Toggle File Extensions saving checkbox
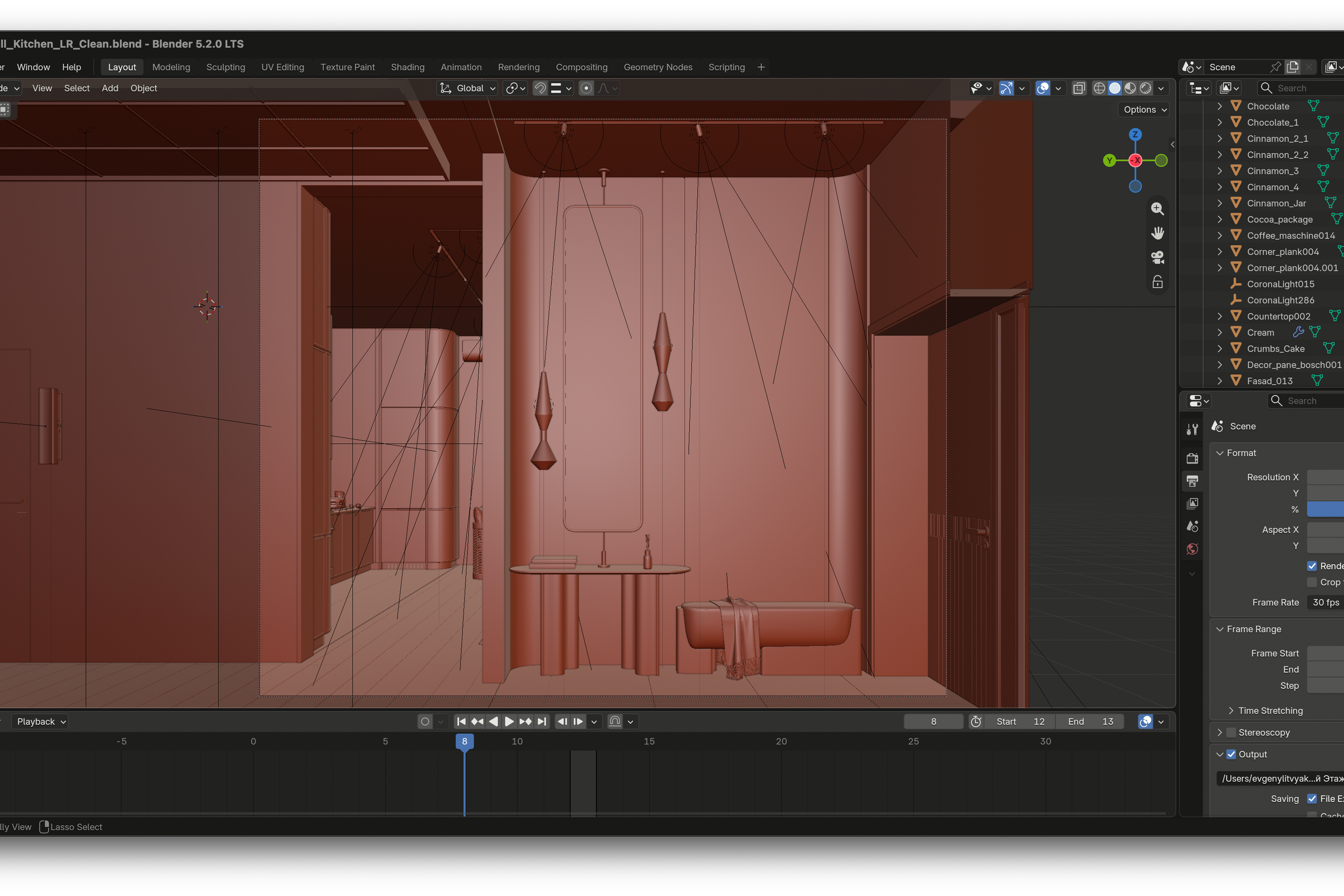 pos(1312,799)
